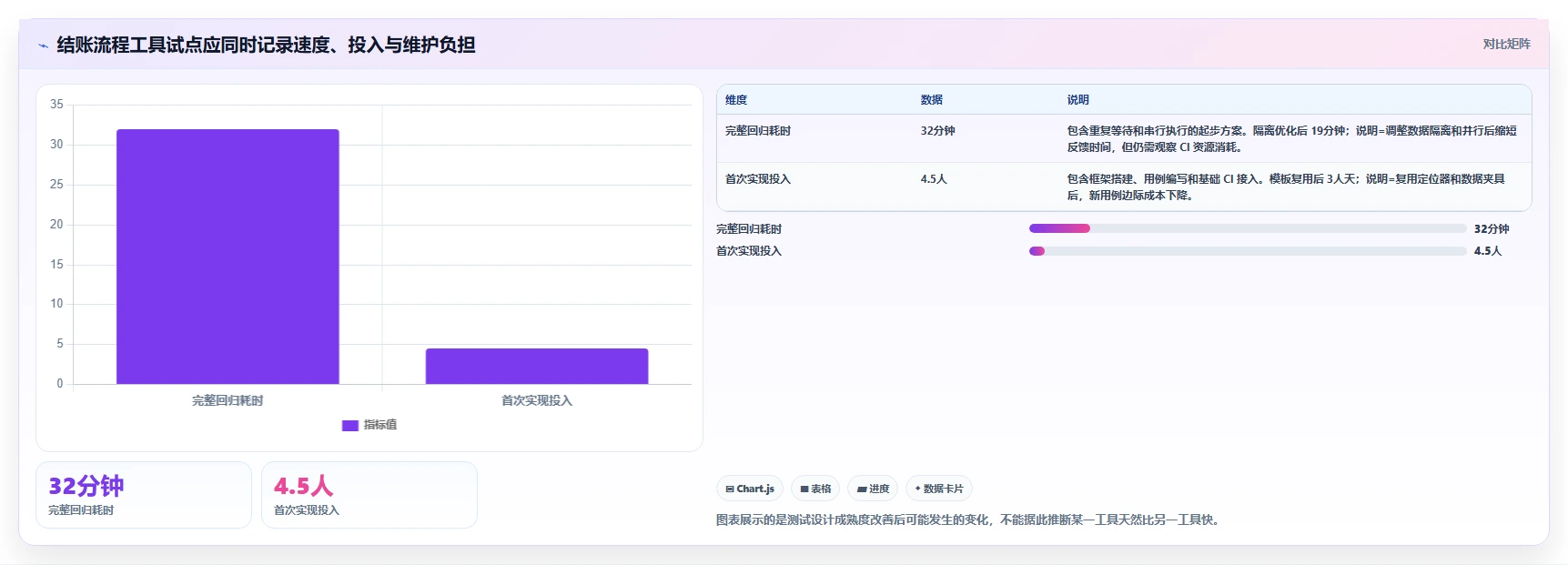1568x565 pixels.
Task: Click the y-axis label 35
Action: pyautogui.click(x=56, y=105)
